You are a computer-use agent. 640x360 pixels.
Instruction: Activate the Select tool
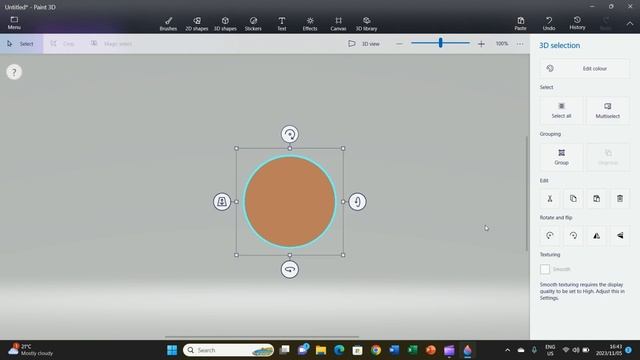[21, 44]
